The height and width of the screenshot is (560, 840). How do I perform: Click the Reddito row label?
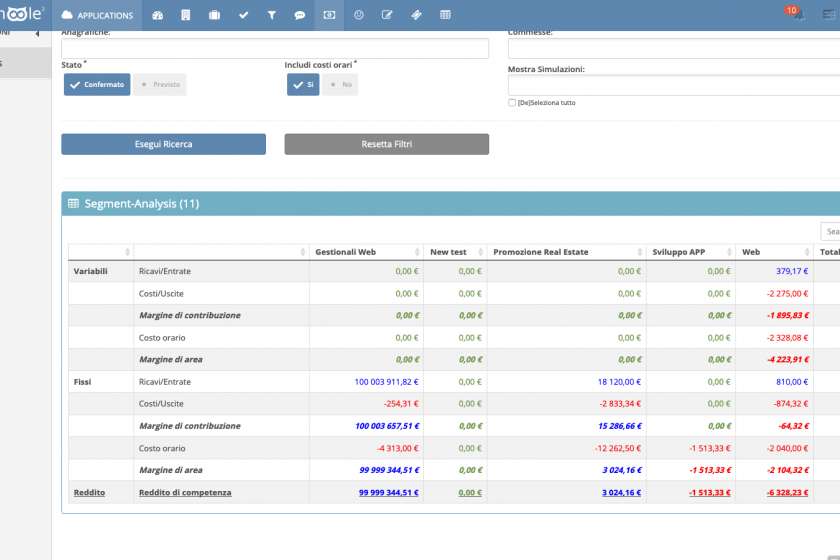click(x=89, y=492)
